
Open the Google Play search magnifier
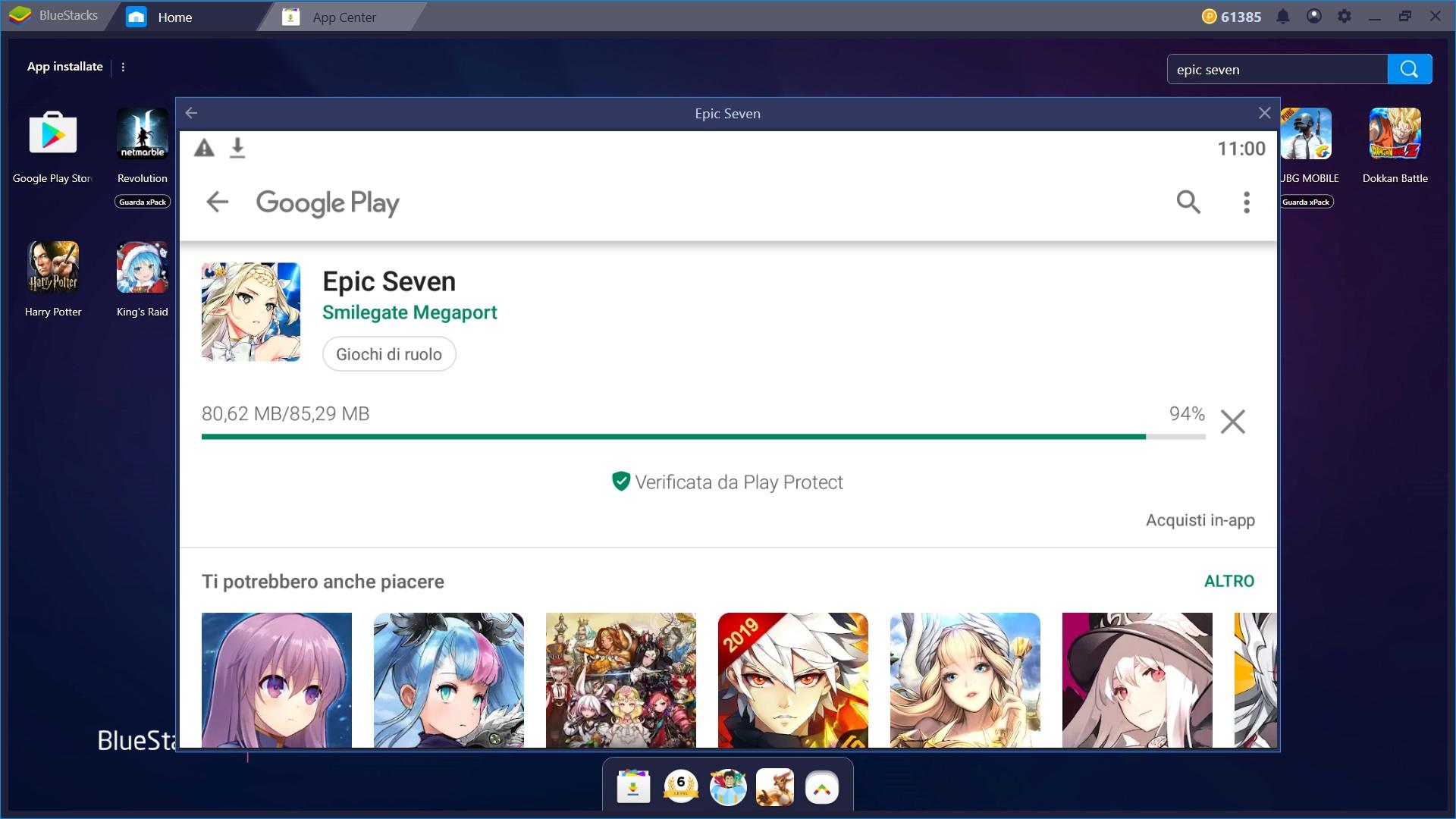[x=1188, y=202]
